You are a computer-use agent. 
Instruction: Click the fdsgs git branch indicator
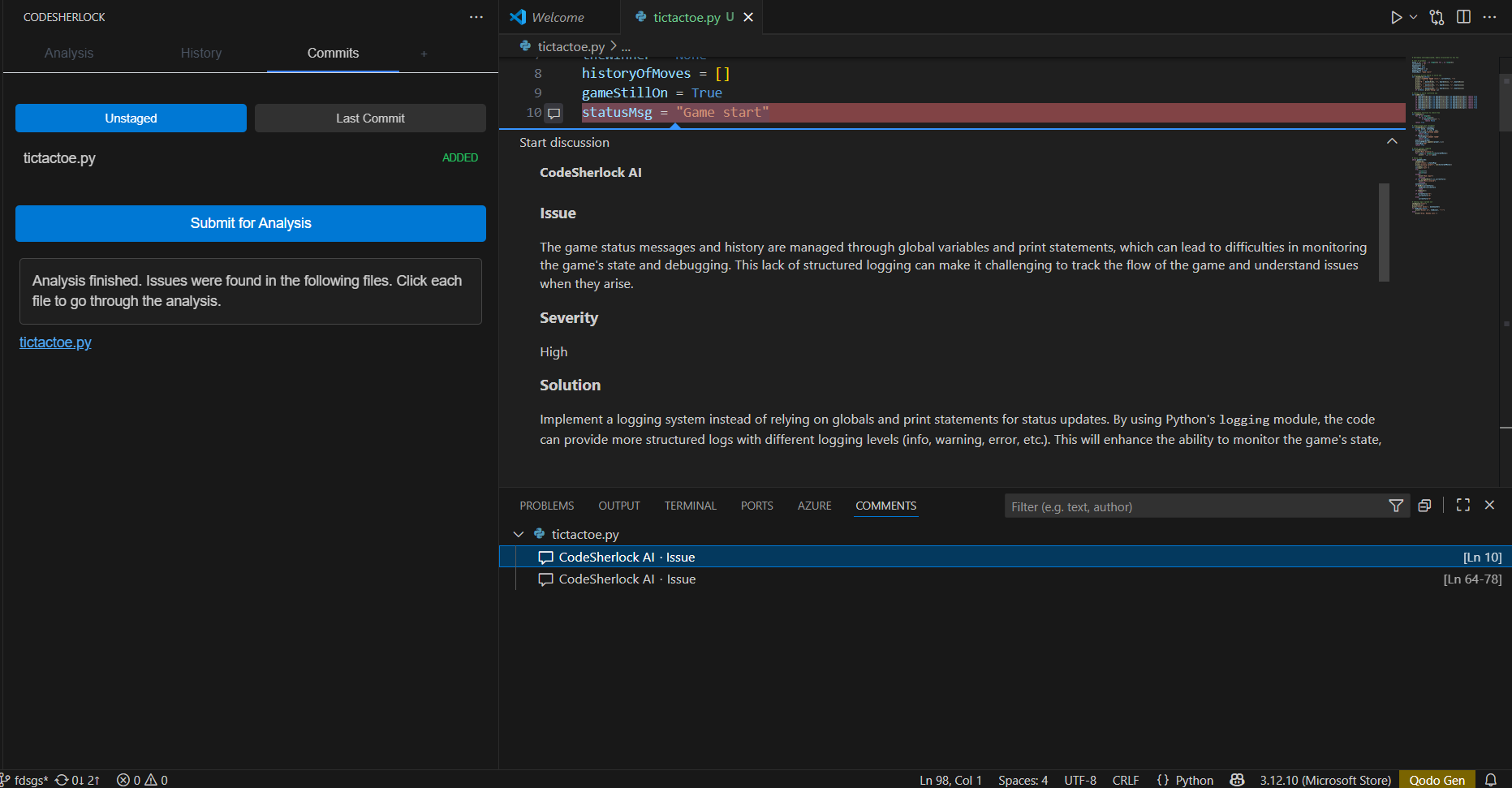pyautogui.click(x=24, y=780)
